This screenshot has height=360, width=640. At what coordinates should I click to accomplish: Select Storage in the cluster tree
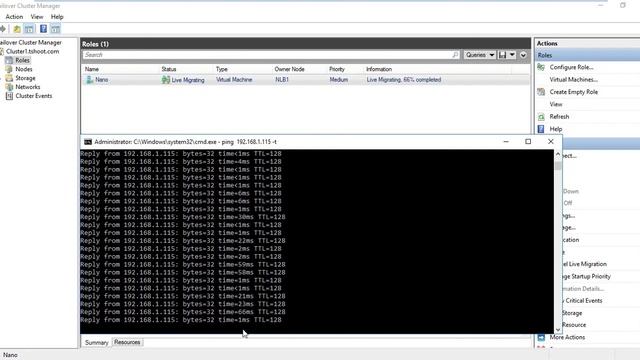pyautogui.click(x=25, y=78)
